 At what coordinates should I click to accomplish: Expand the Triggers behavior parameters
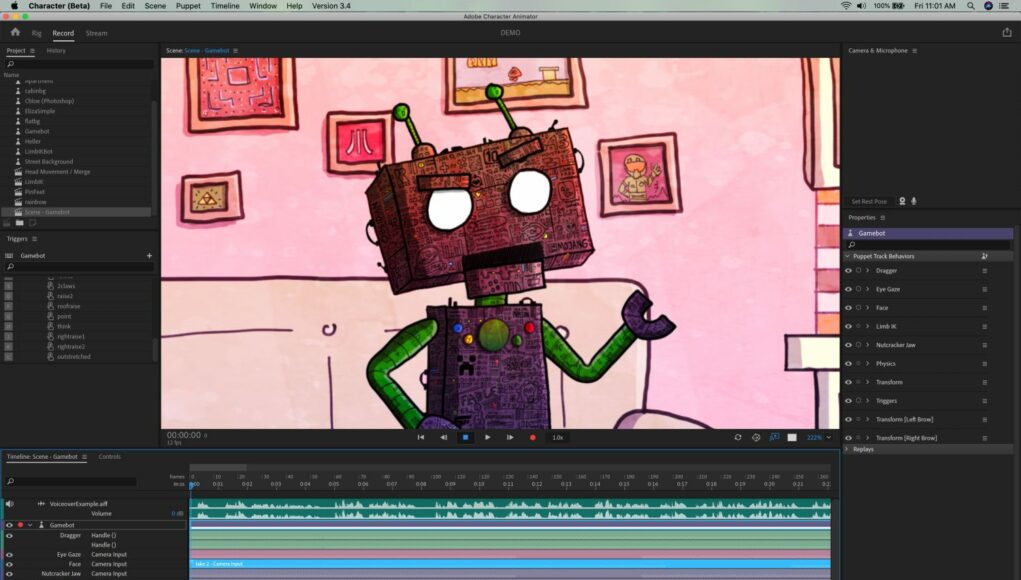[867, 401]
